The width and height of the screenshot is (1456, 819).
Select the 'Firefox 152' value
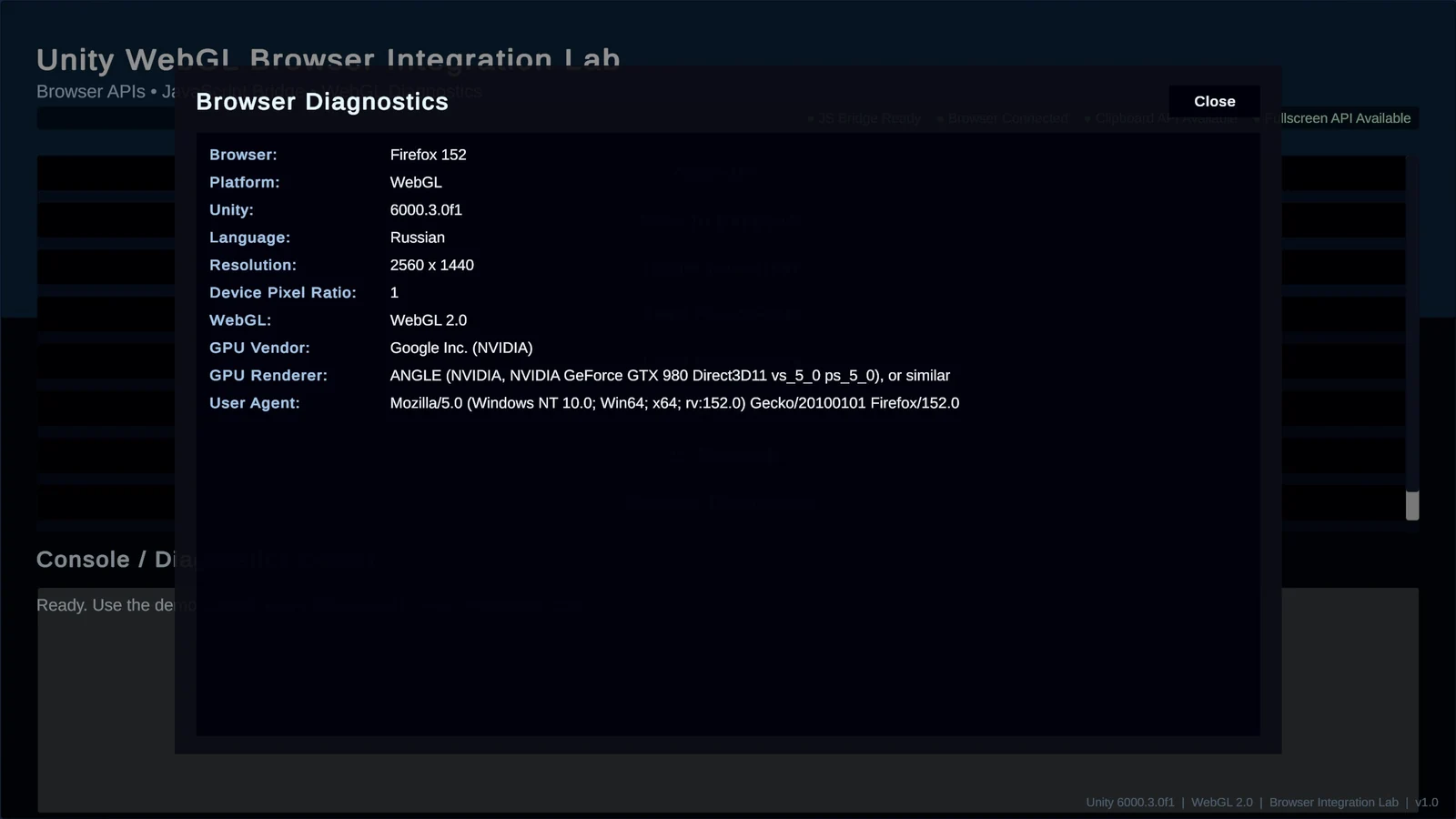pyautogui.click(x=428, y=155)
